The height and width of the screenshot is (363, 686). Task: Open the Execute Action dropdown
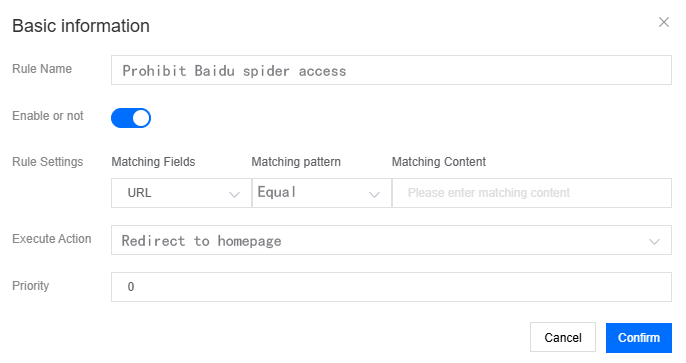(391, 240)
